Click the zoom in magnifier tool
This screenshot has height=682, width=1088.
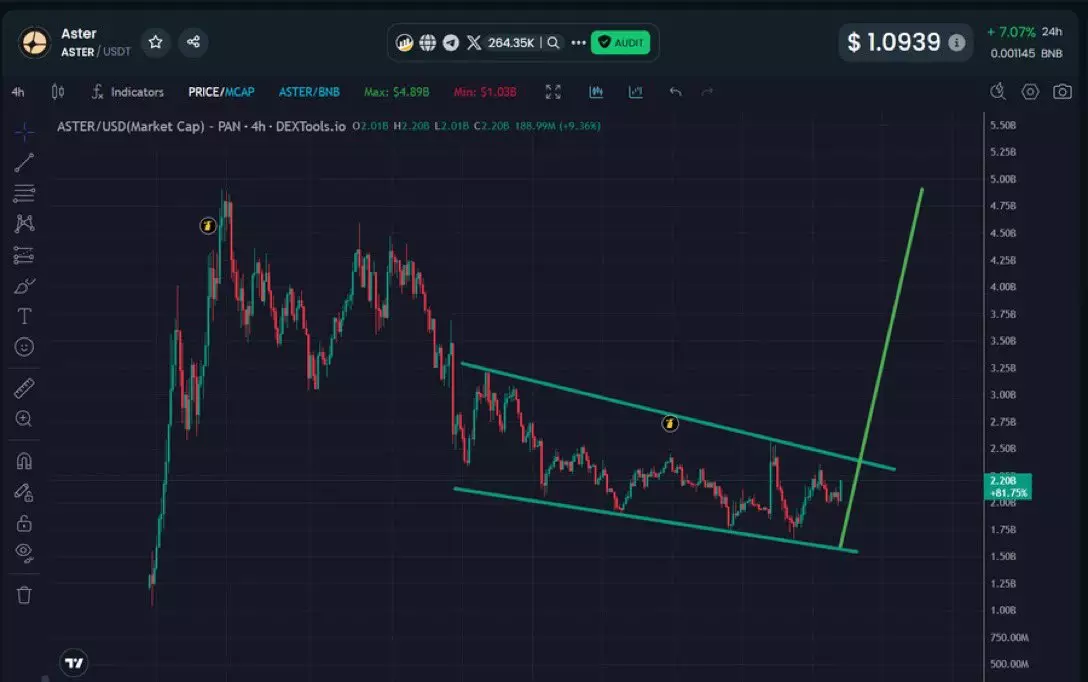[x=24, y=419]
